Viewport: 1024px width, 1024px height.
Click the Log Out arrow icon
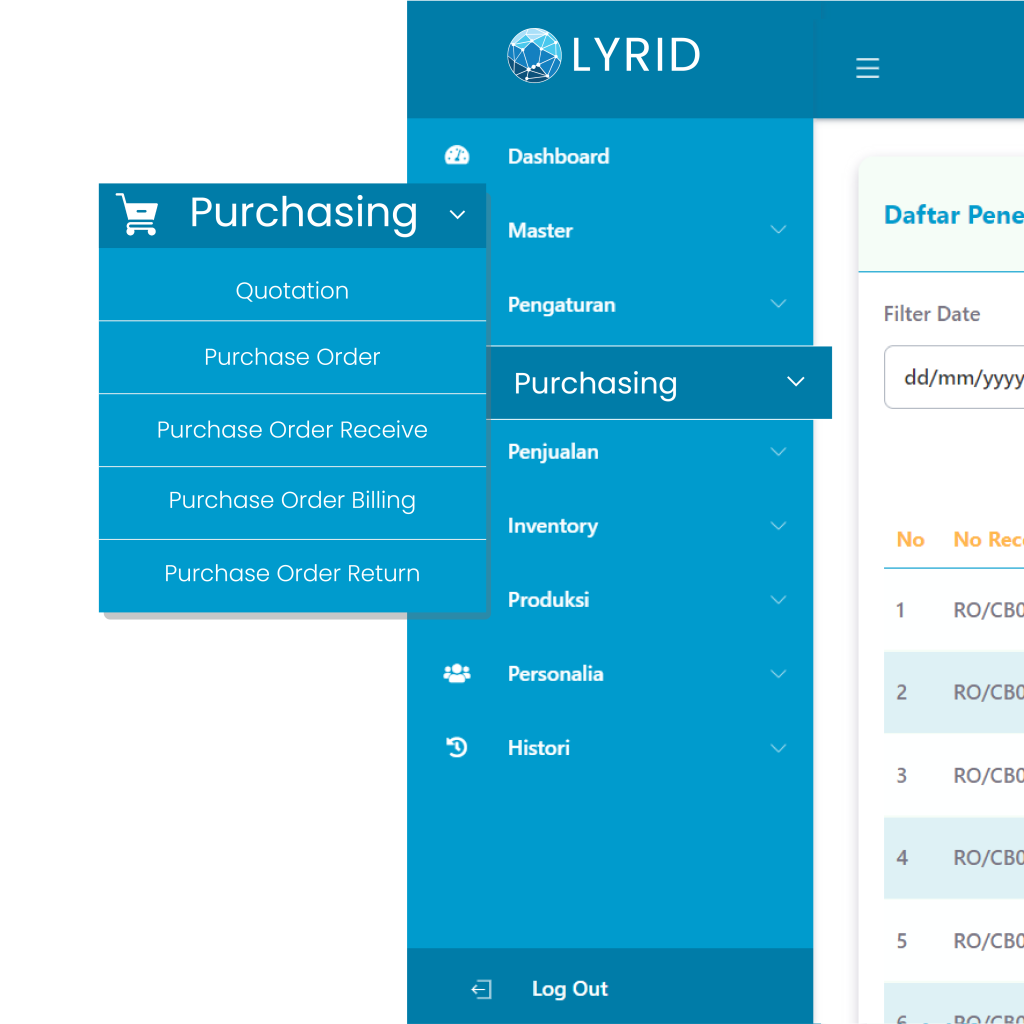(x=481, y=989)
